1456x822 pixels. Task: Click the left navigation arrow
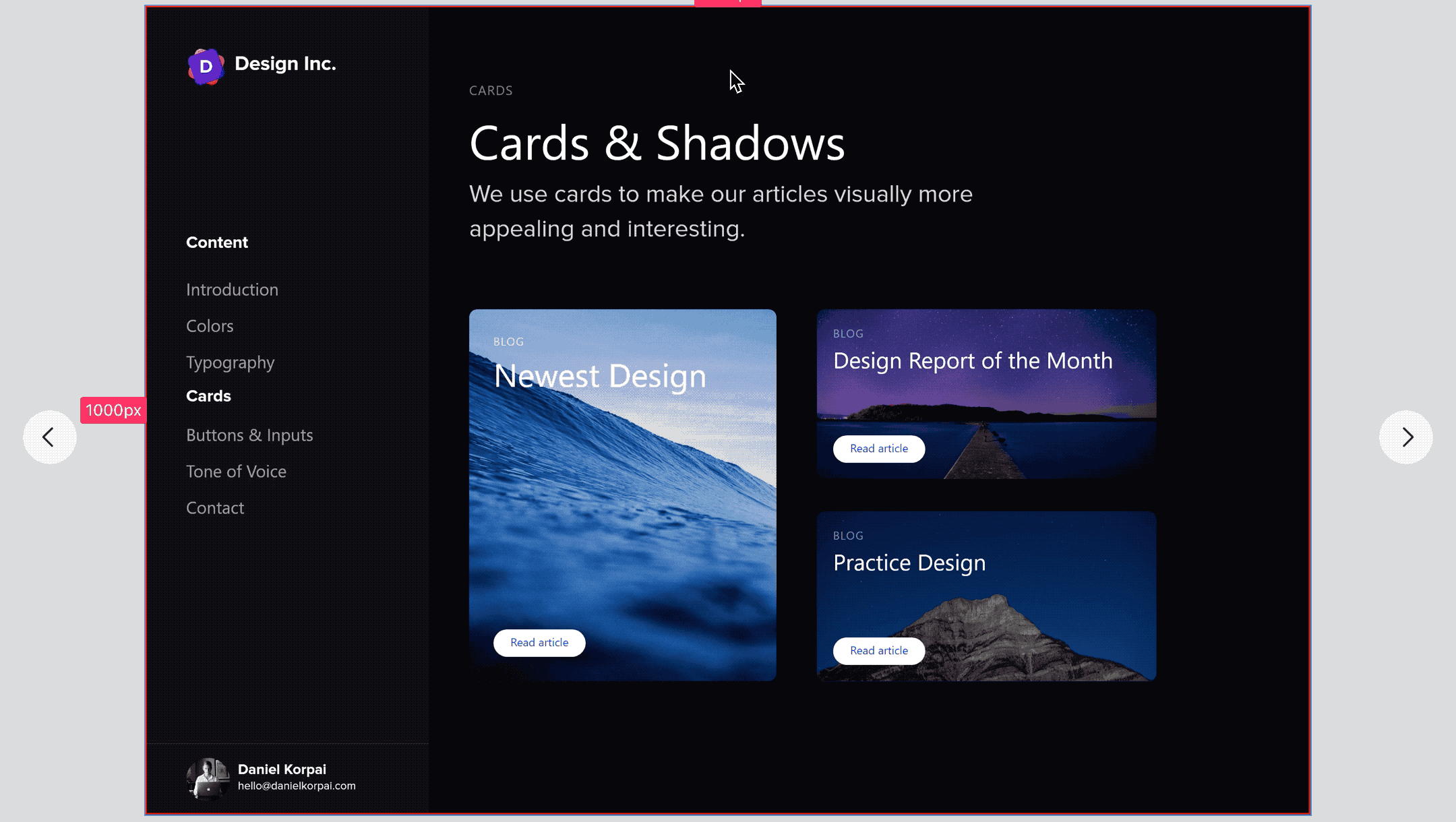click(x=49, y=437)
